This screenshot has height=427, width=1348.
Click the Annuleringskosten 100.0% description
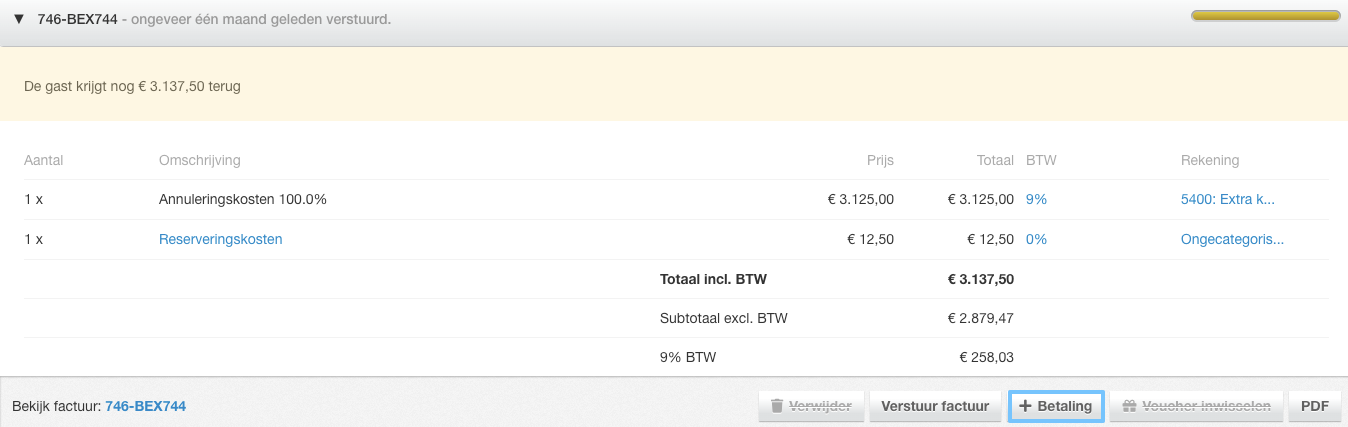pyautogui.click(x=243, y=199)
